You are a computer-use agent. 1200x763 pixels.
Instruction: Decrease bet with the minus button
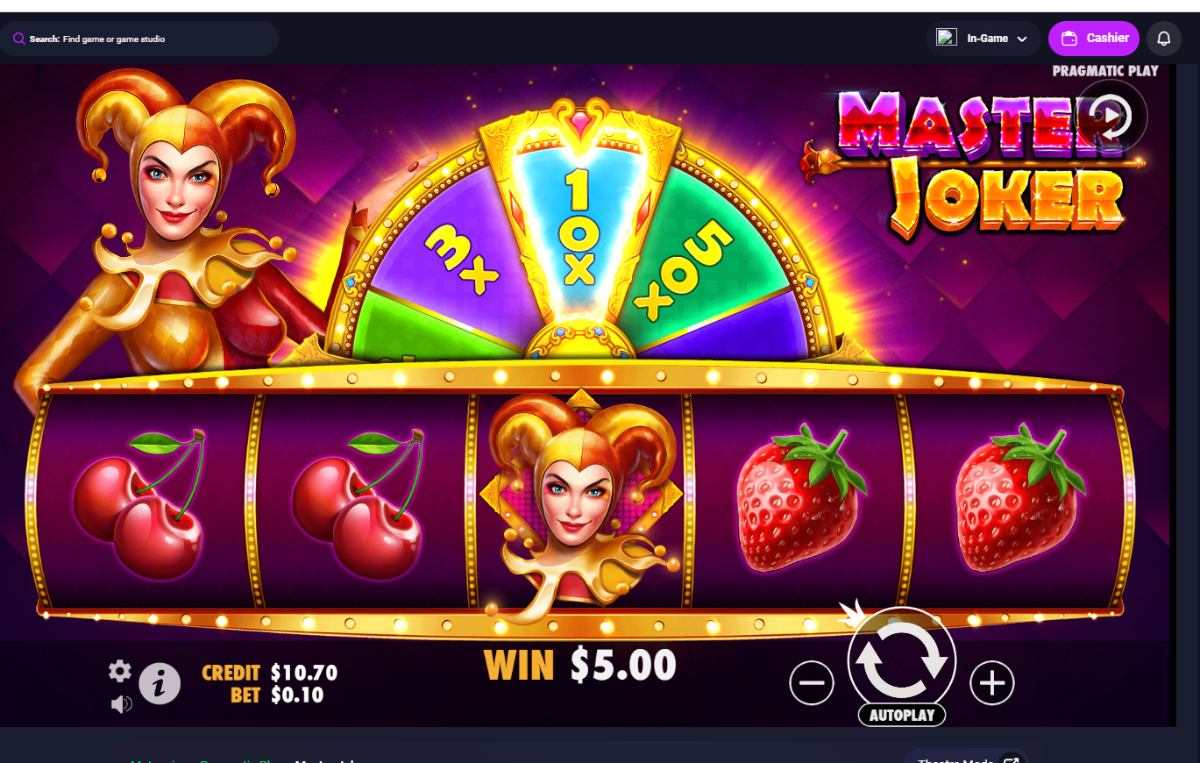pos(811,684)
